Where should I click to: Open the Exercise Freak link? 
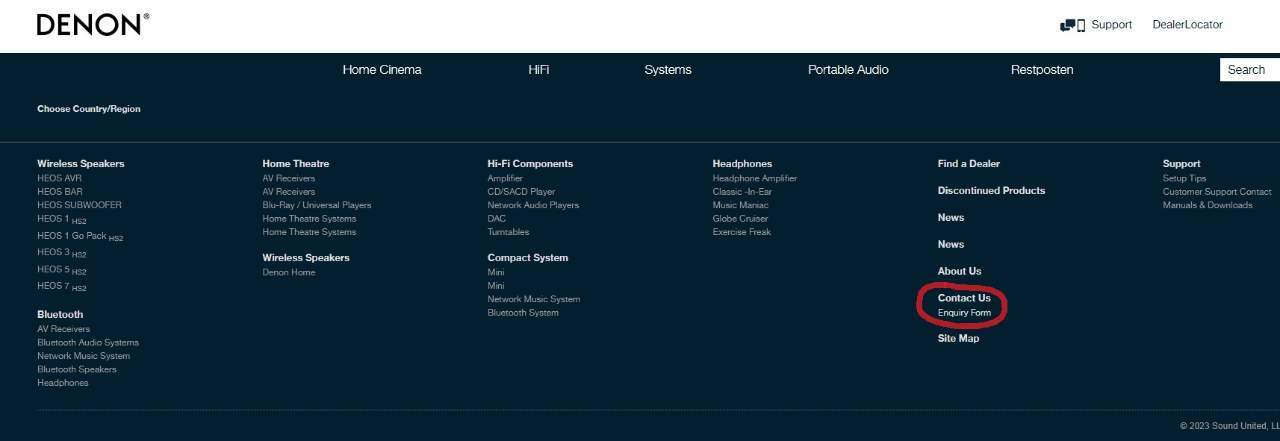(741, 232)
